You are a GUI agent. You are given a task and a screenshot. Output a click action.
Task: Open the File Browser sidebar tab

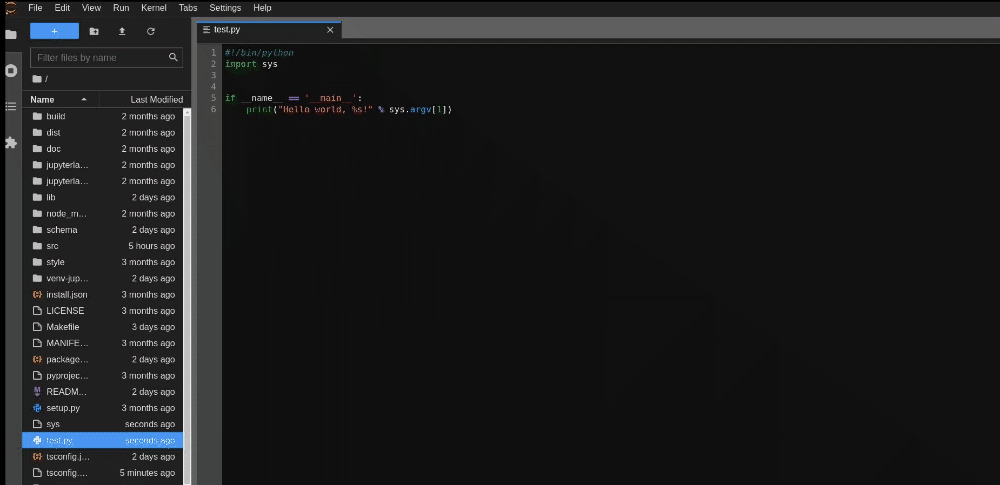(11, 34)
